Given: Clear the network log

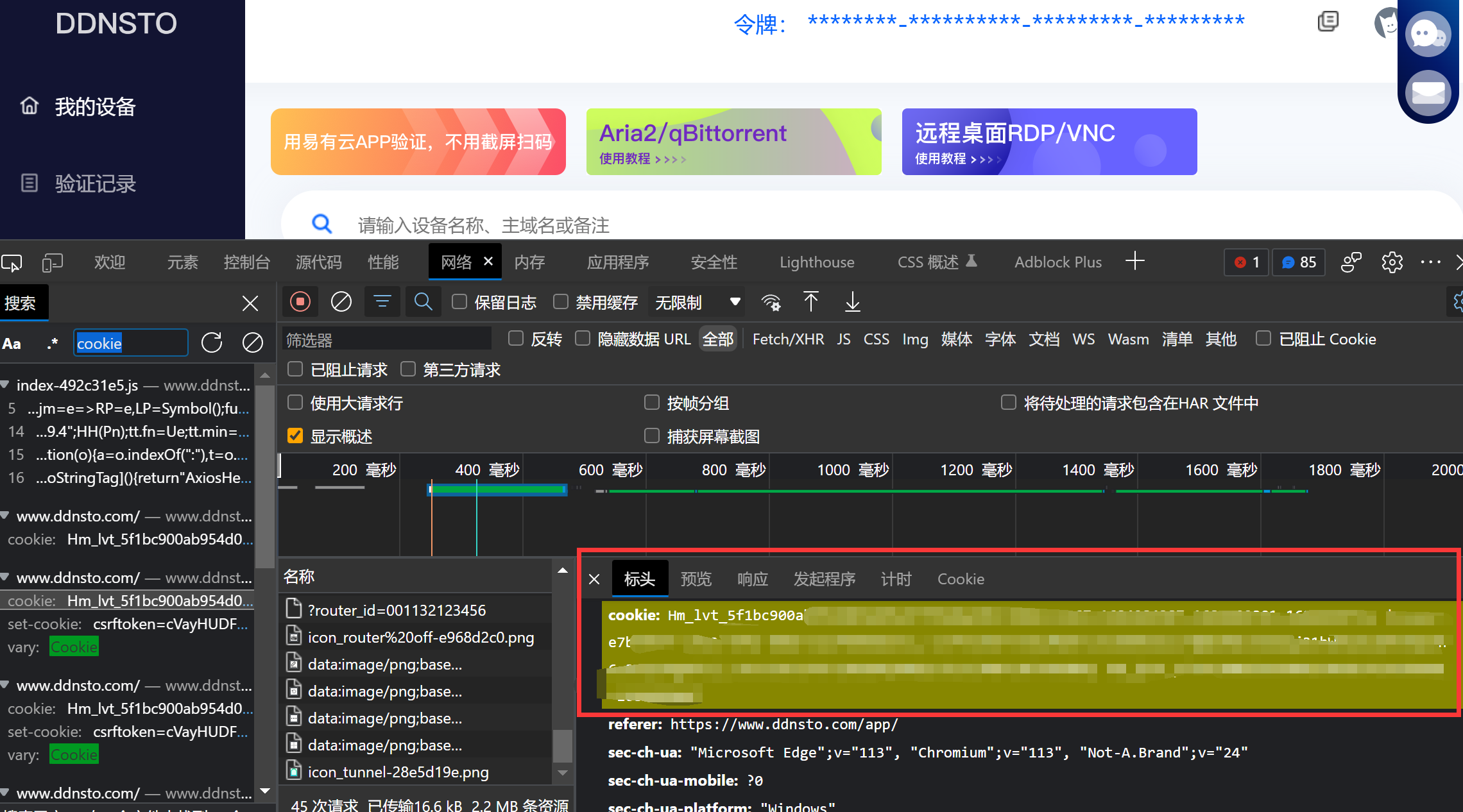Looking at the screenshot, I should 341,301.
